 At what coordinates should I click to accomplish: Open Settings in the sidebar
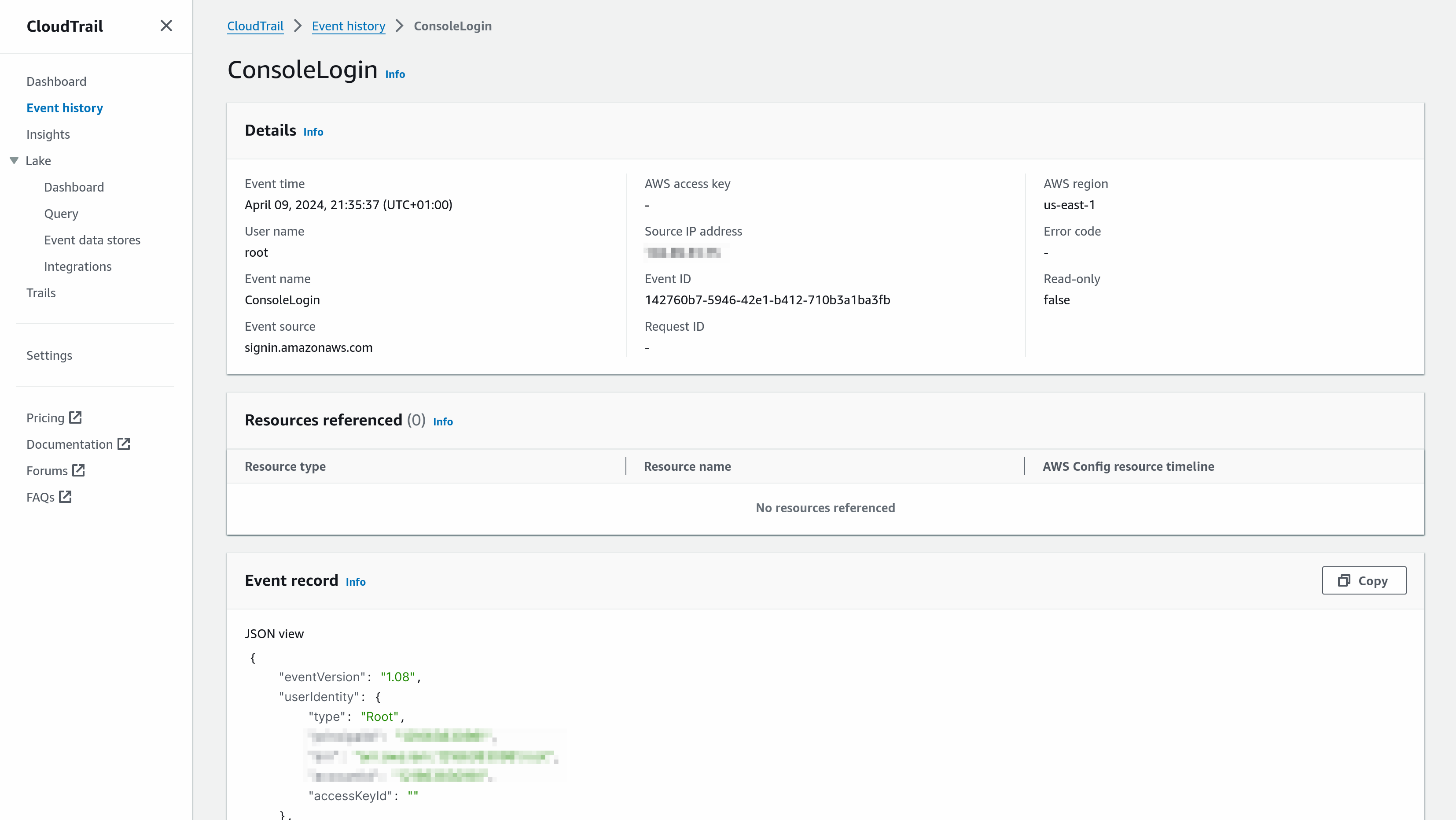tap(49, 355)
